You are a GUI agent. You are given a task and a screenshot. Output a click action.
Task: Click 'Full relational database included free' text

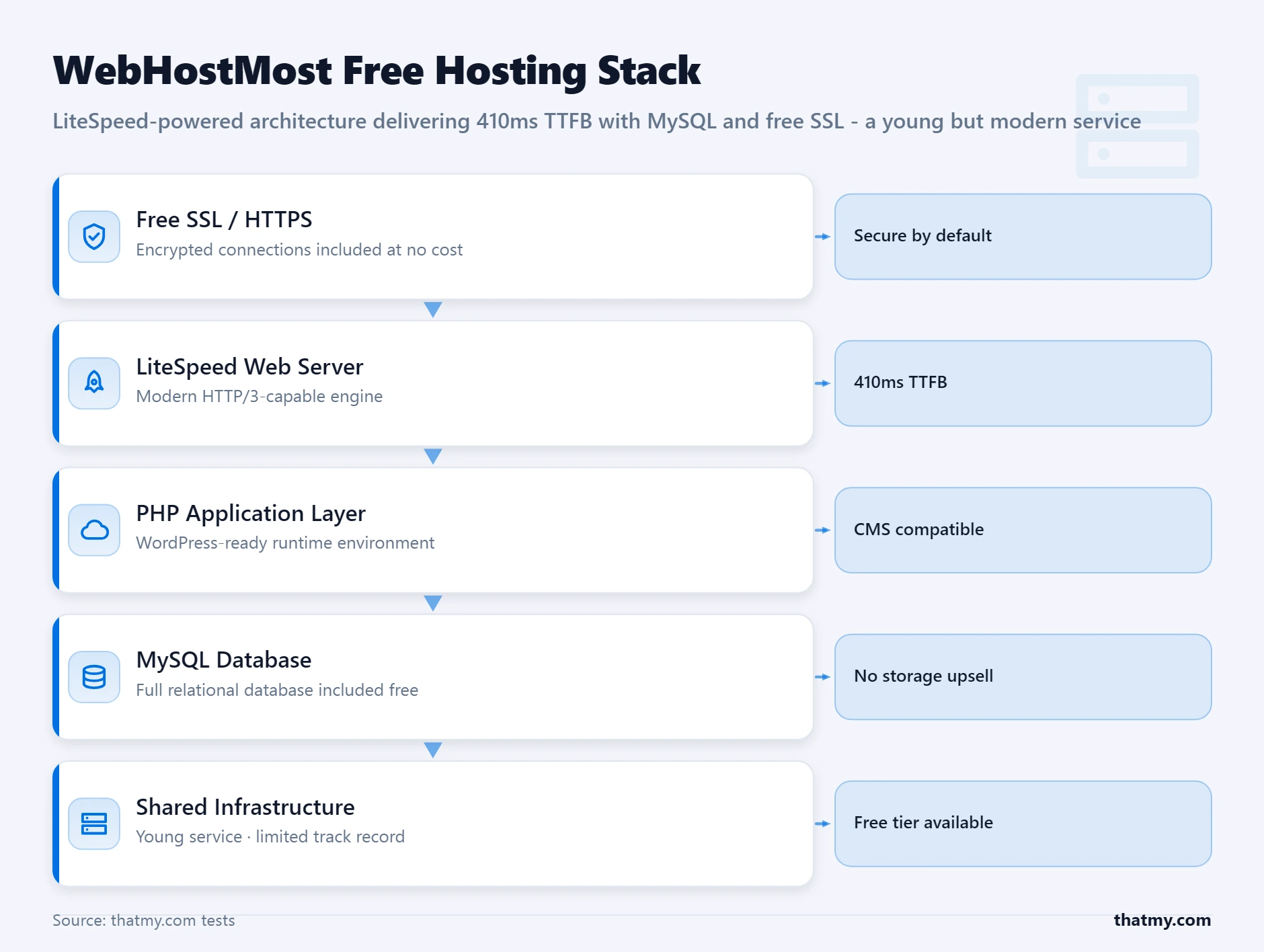277,690
